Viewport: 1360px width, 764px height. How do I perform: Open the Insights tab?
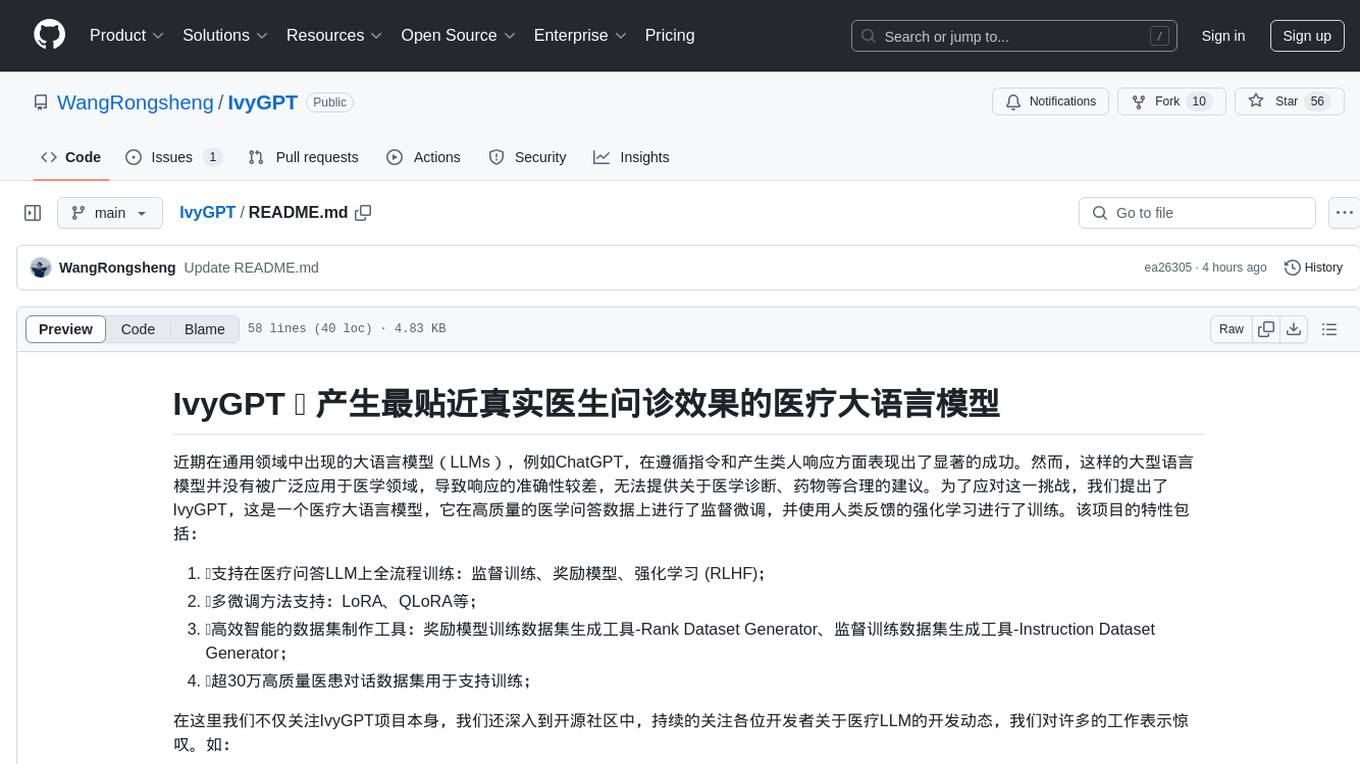tap(631, 157)
